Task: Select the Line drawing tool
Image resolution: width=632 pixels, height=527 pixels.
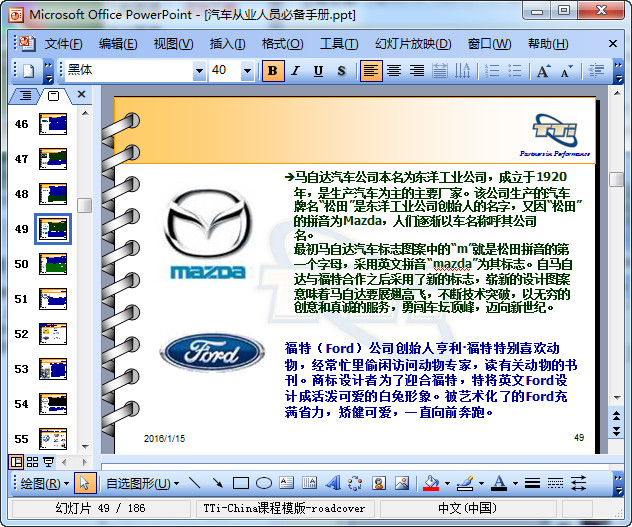Action: click(195, 483)
